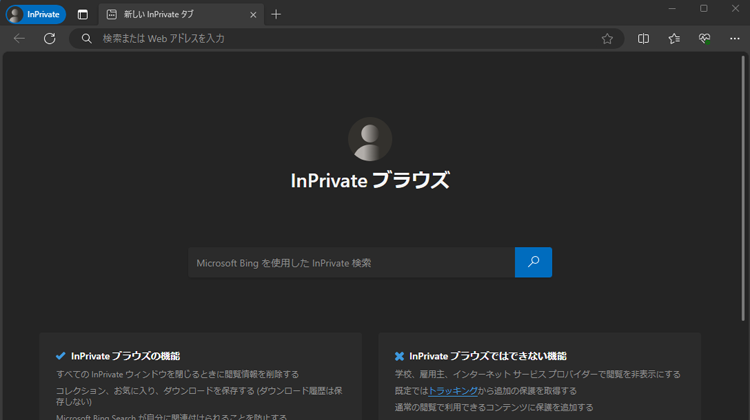
Task: Go back with the back arrow
Action: pyautogui.click(x=19, y=38)
